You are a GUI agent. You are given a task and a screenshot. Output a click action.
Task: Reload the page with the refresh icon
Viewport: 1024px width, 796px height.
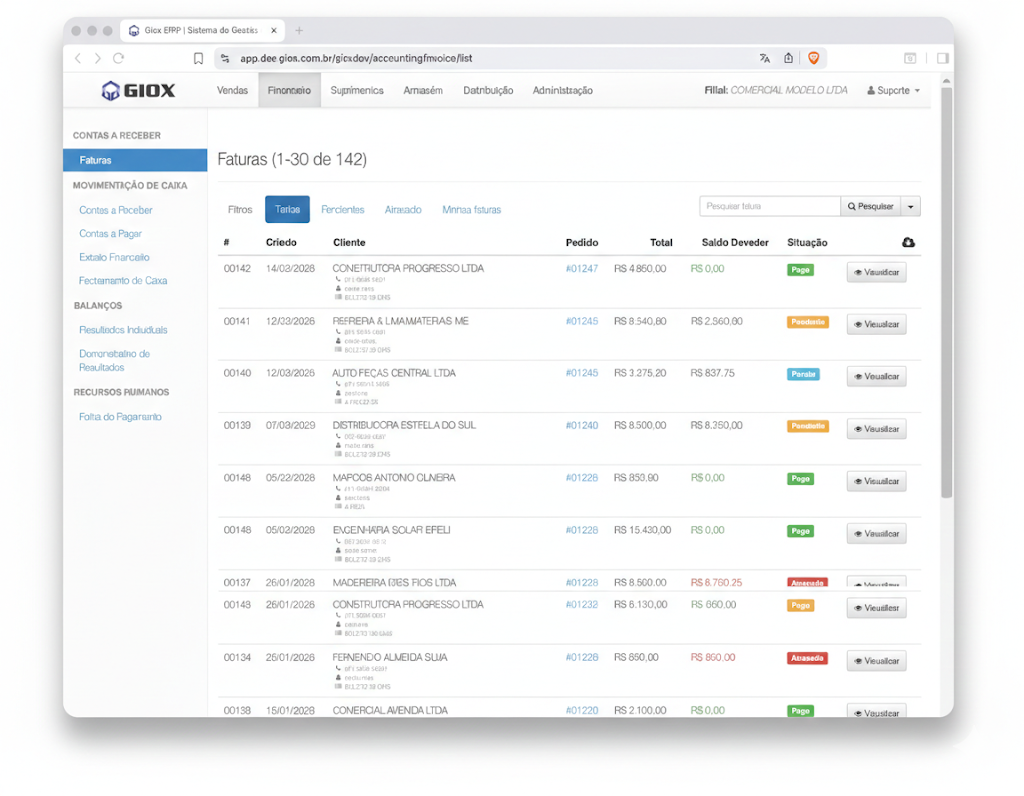pyautogui.click(x=119, y=58)
